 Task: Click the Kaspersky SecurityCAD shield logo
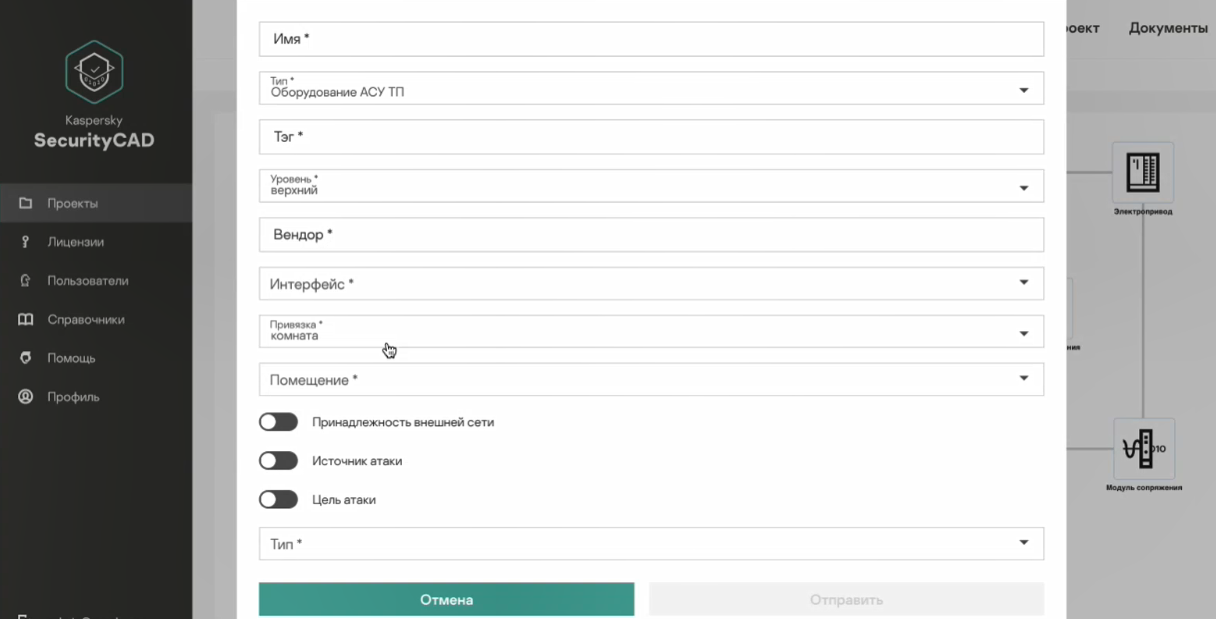(94, 72)
